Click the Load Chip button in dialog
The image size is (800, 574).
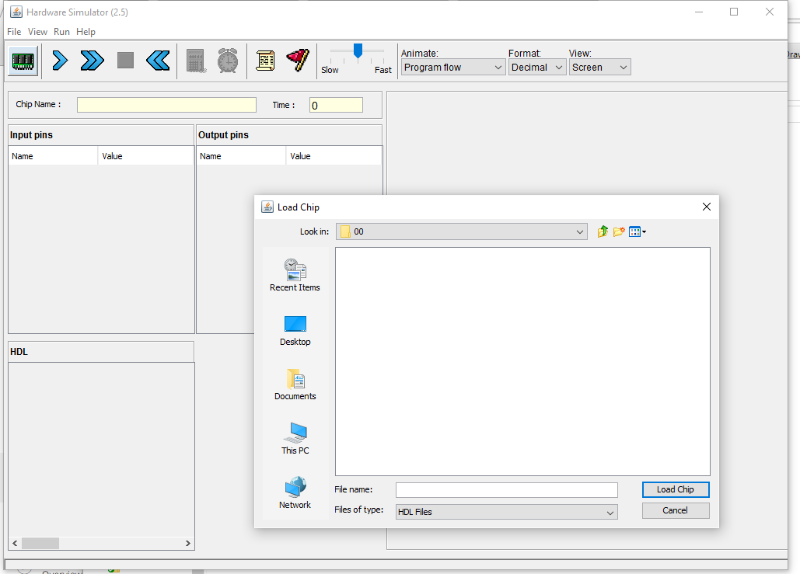click(x=675, y=490)
